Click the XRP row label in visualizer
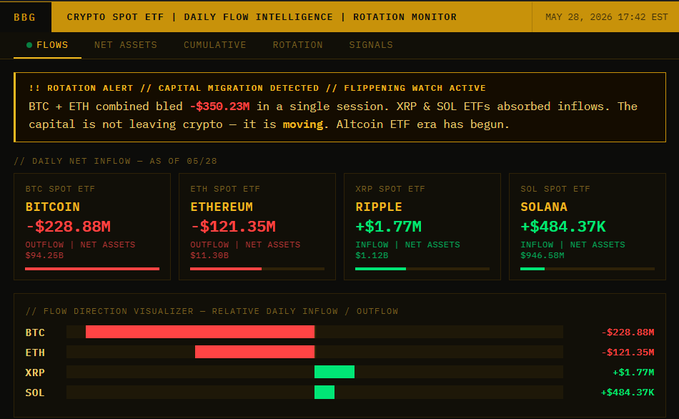Viewport: 679px width, 419px height. 35,372
